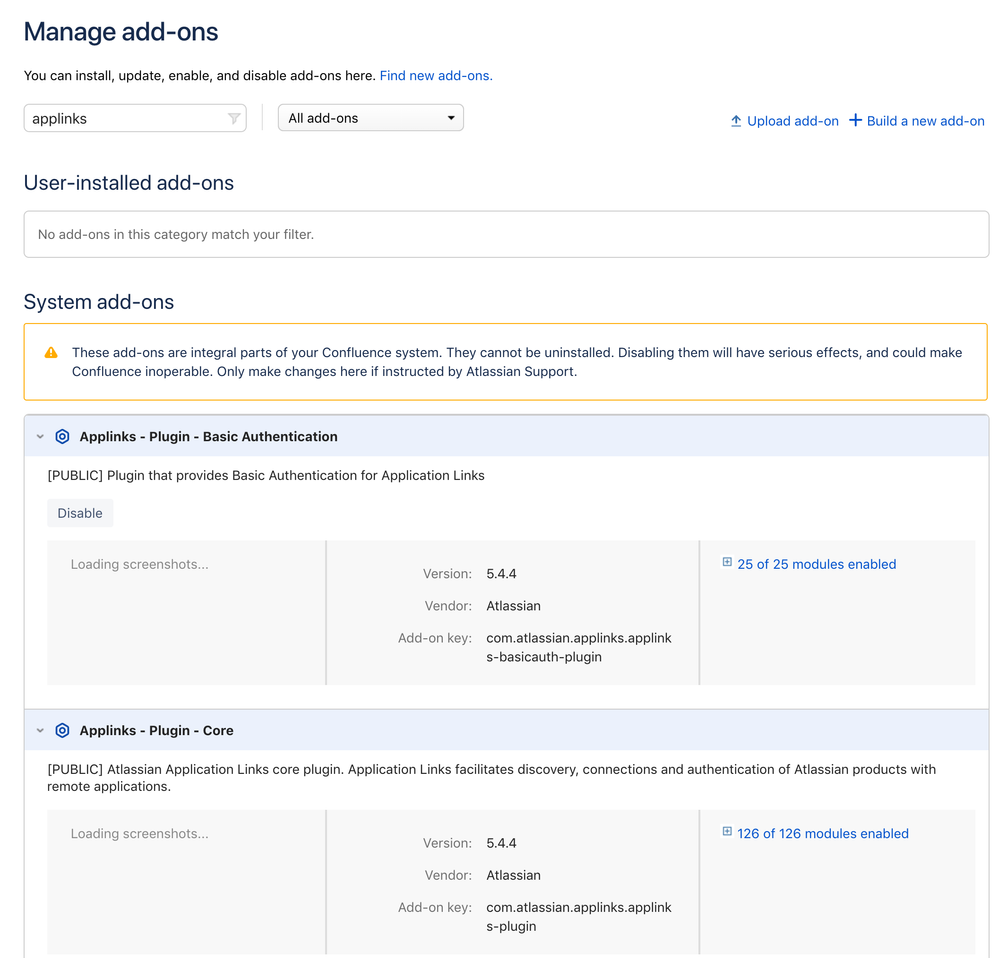Click the Applinks - Plugin - Core title
This screenshot has width=999, height=958.
(x=156, y=731)
